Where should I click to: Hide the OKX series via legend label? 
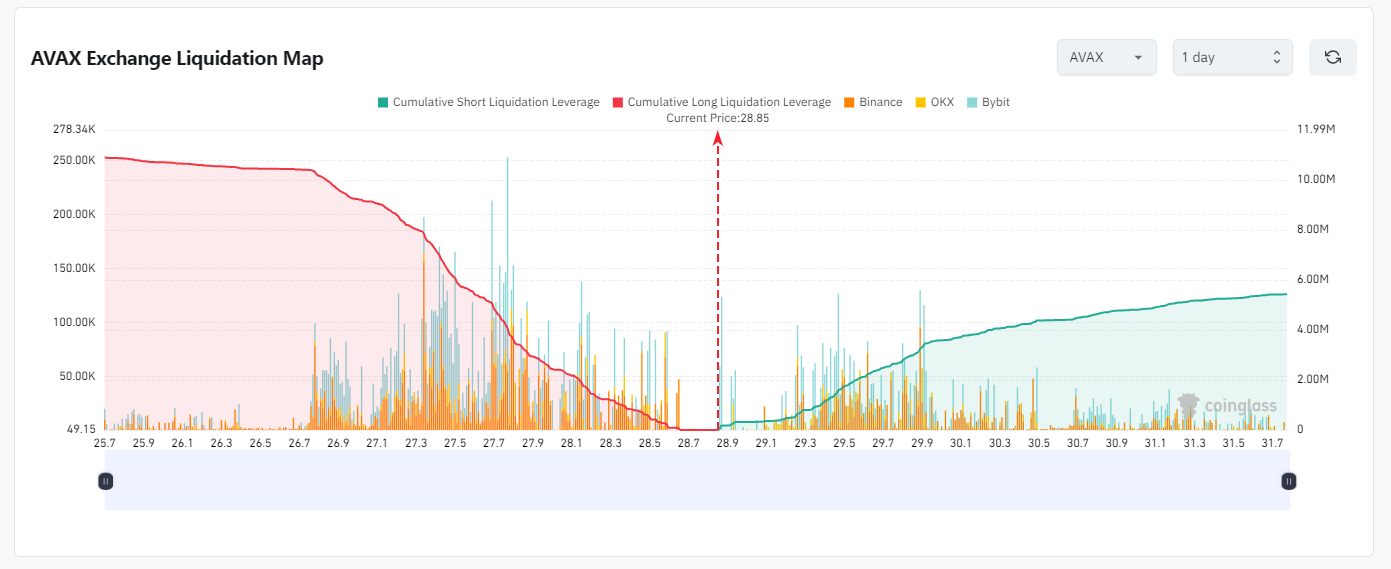click(942, 102)
